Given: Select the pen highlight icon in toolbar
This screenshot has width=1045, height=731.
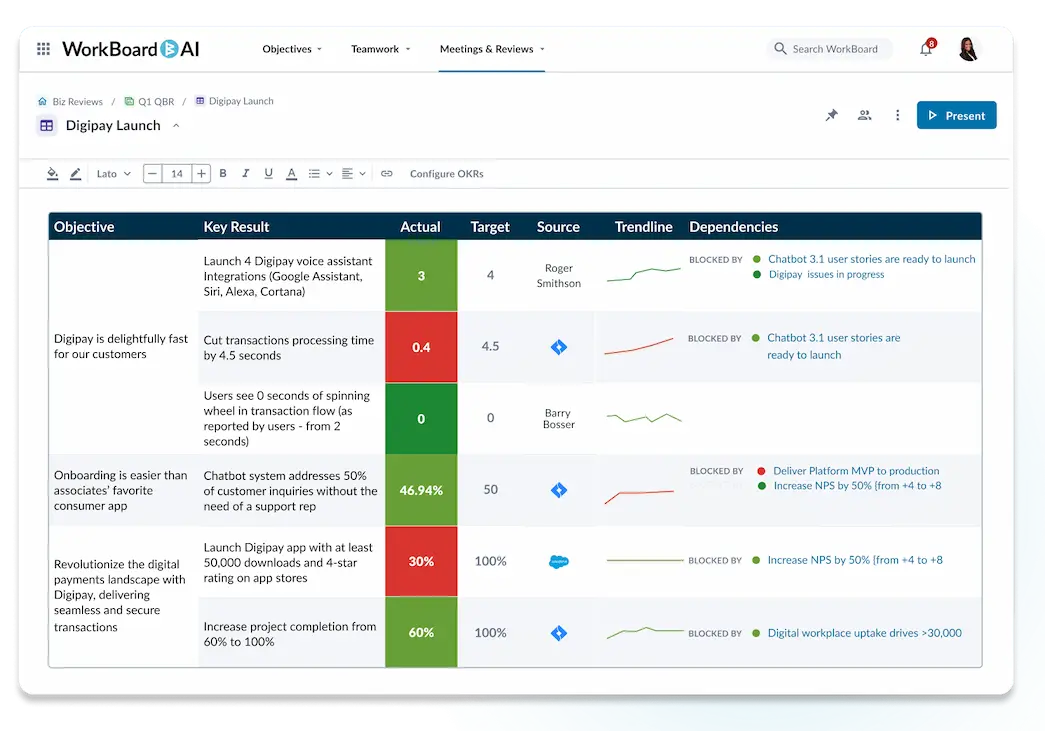Looking at the screenshot, I should [75, 173].
